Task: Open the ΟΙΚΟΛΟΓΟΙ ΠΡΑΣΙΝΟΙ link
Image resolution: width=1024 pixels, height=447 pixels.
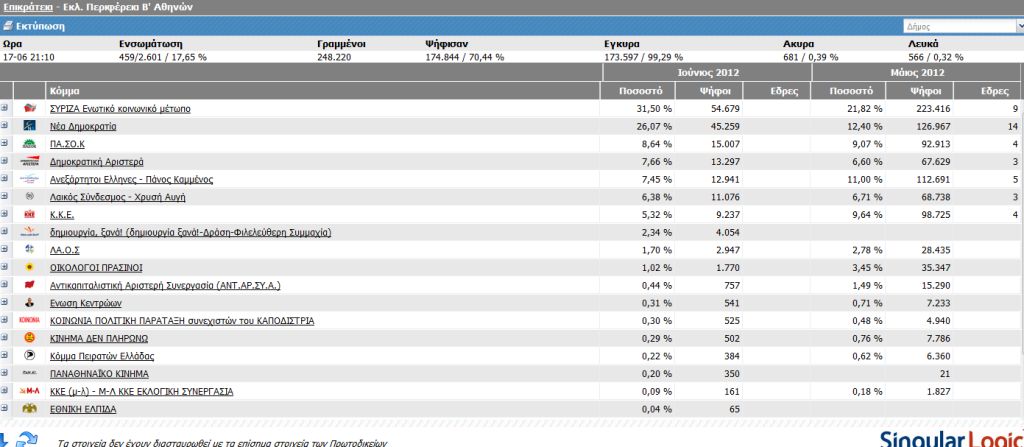Action: [96, 267]
